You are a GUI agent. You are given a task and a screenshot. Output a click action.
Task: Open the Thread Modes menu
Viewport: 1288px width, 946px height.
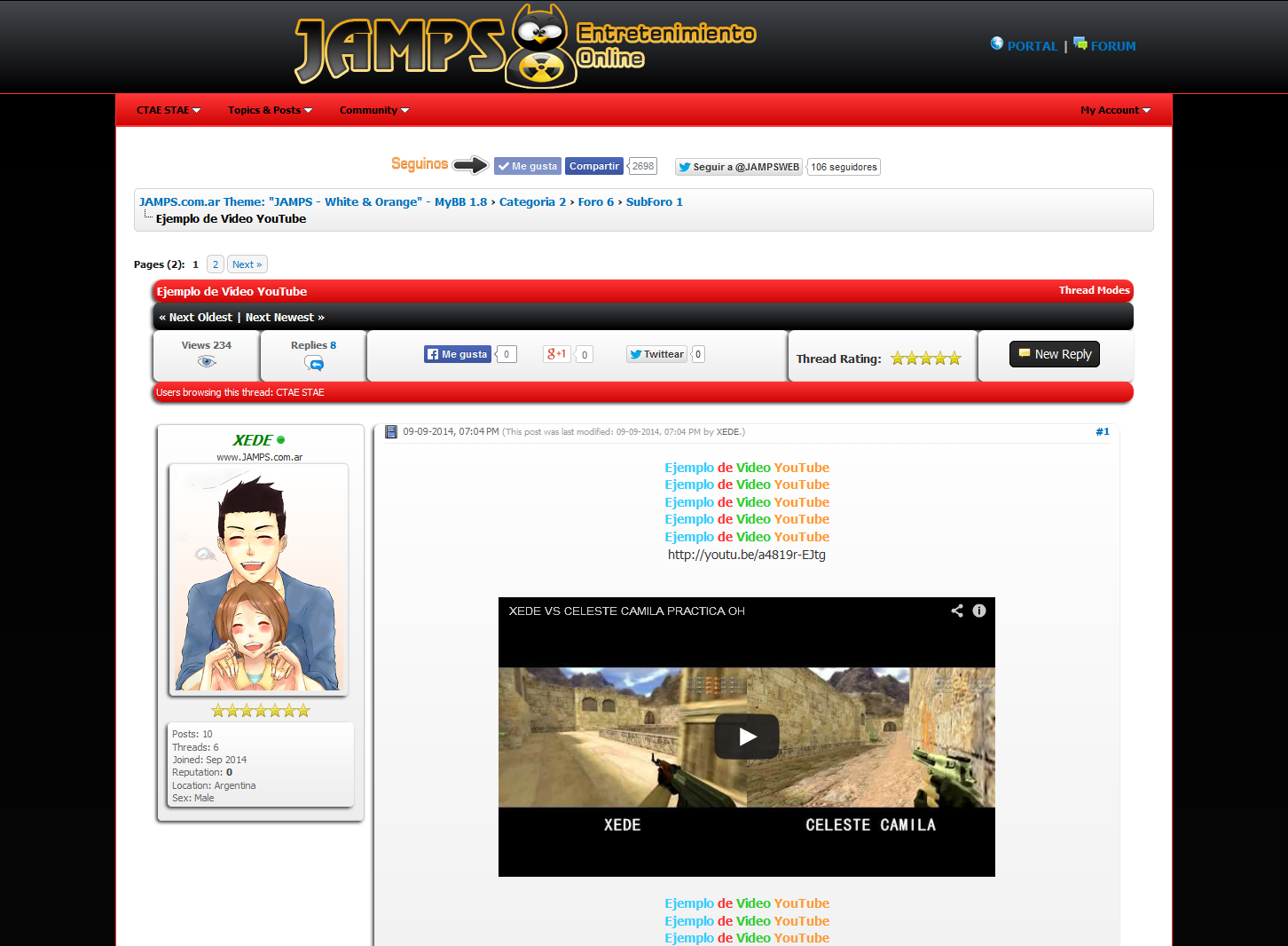1094,290
